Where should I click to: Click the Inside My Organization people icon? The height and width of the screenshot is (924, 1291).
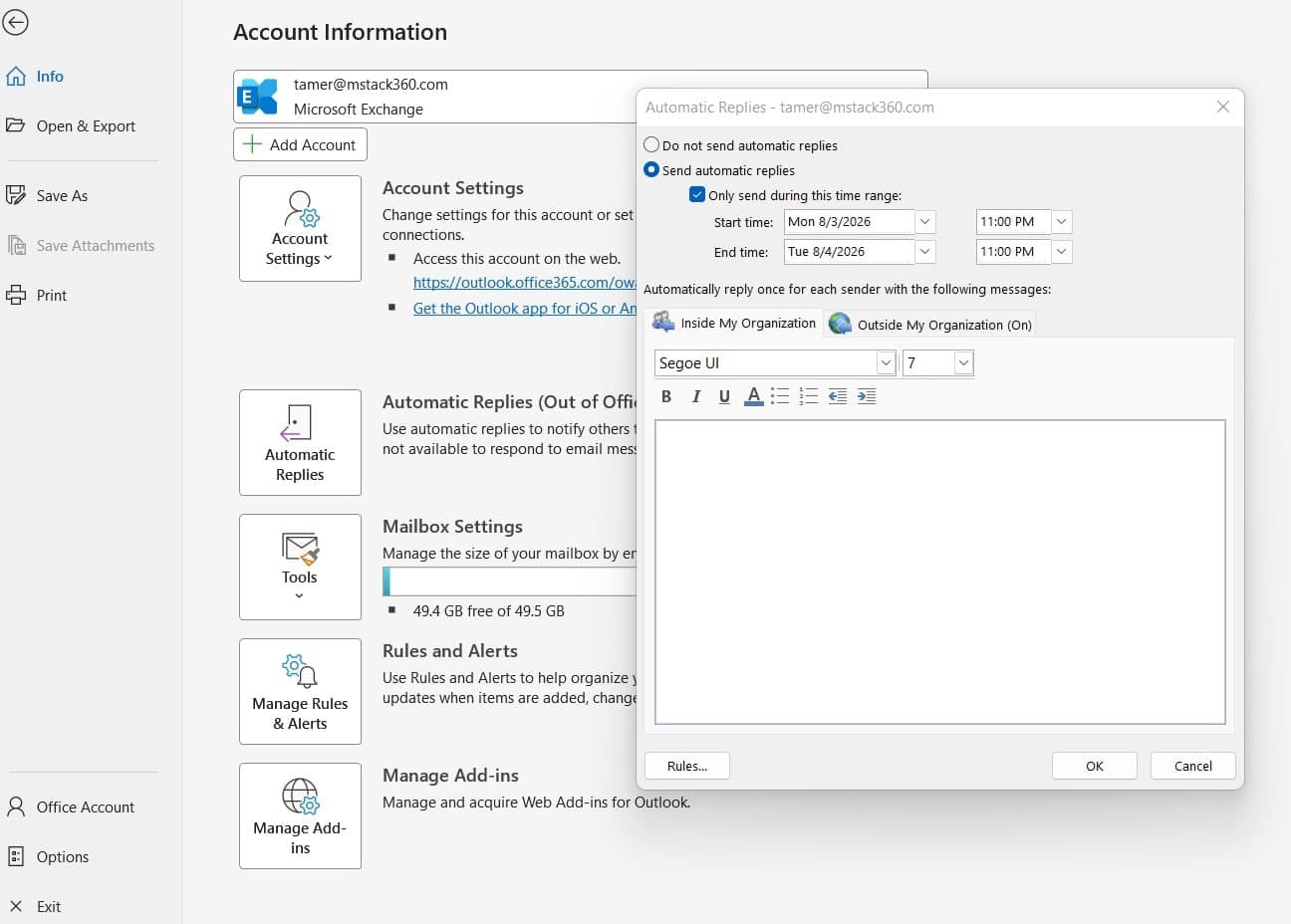point(663,322)
